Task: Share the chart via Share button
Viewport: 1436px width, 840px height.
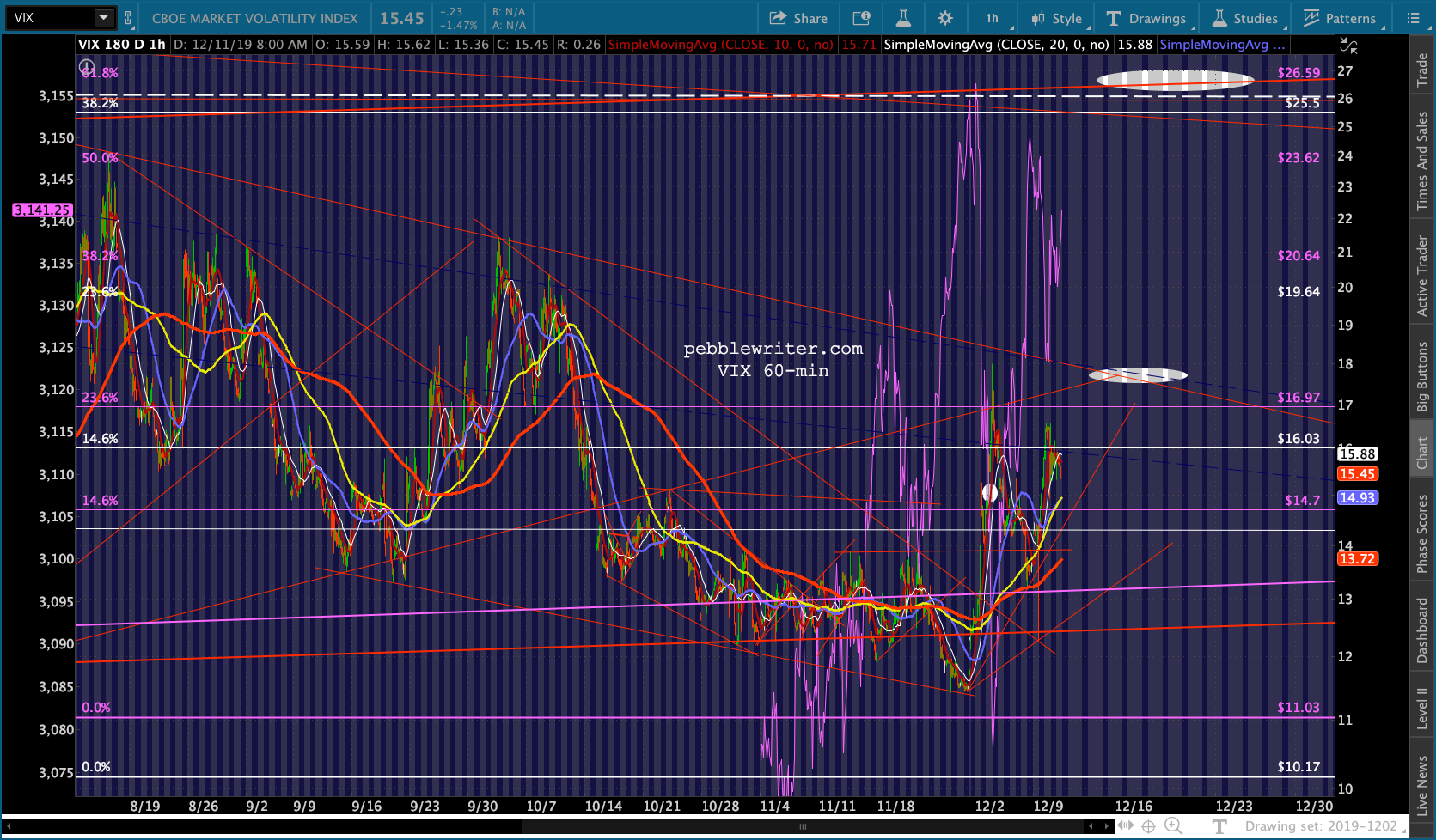Action: tap(798, 18)
